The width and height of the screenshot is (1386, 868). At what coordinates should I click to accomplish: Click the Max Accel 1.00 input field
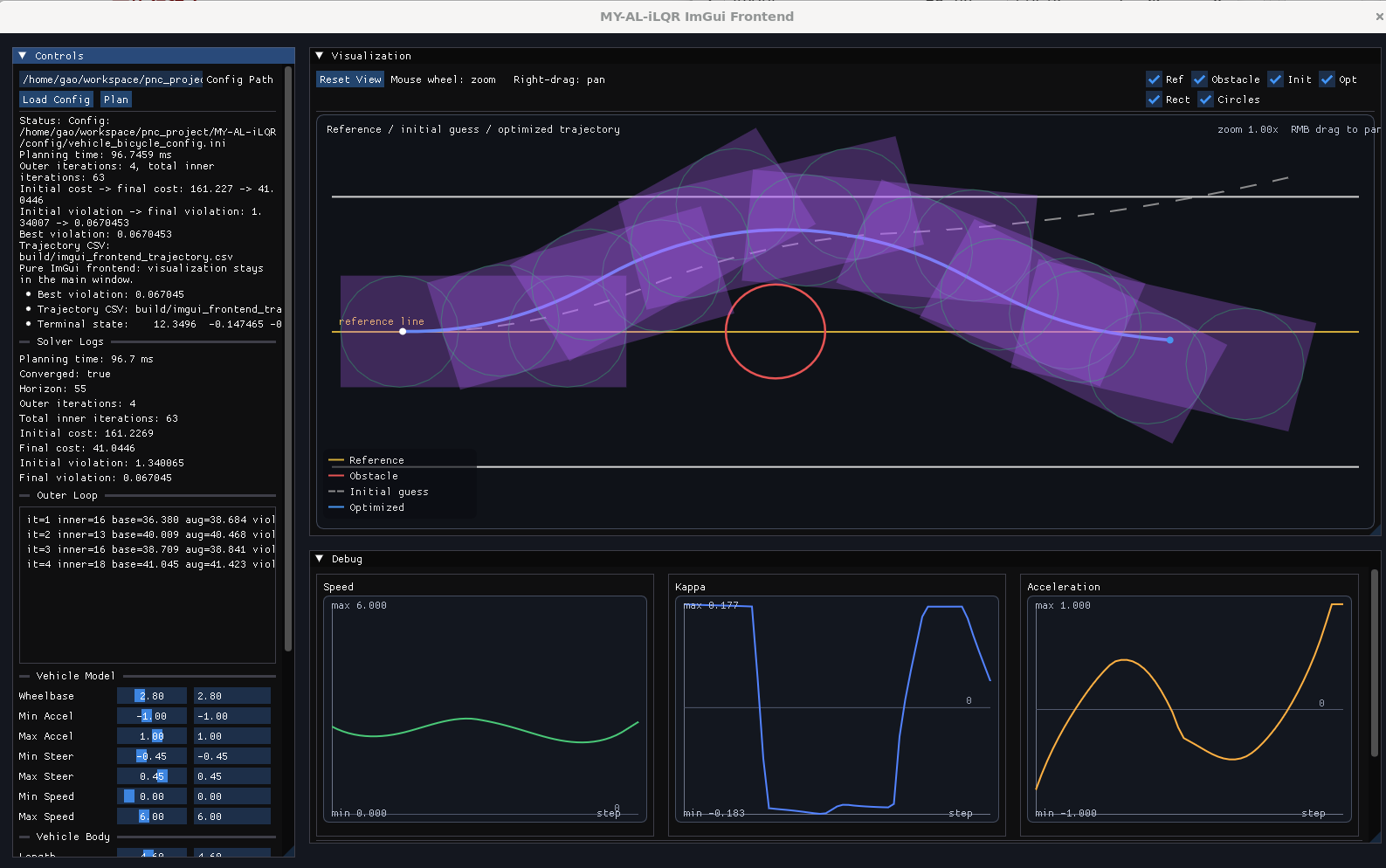click(x=232, y=736)
